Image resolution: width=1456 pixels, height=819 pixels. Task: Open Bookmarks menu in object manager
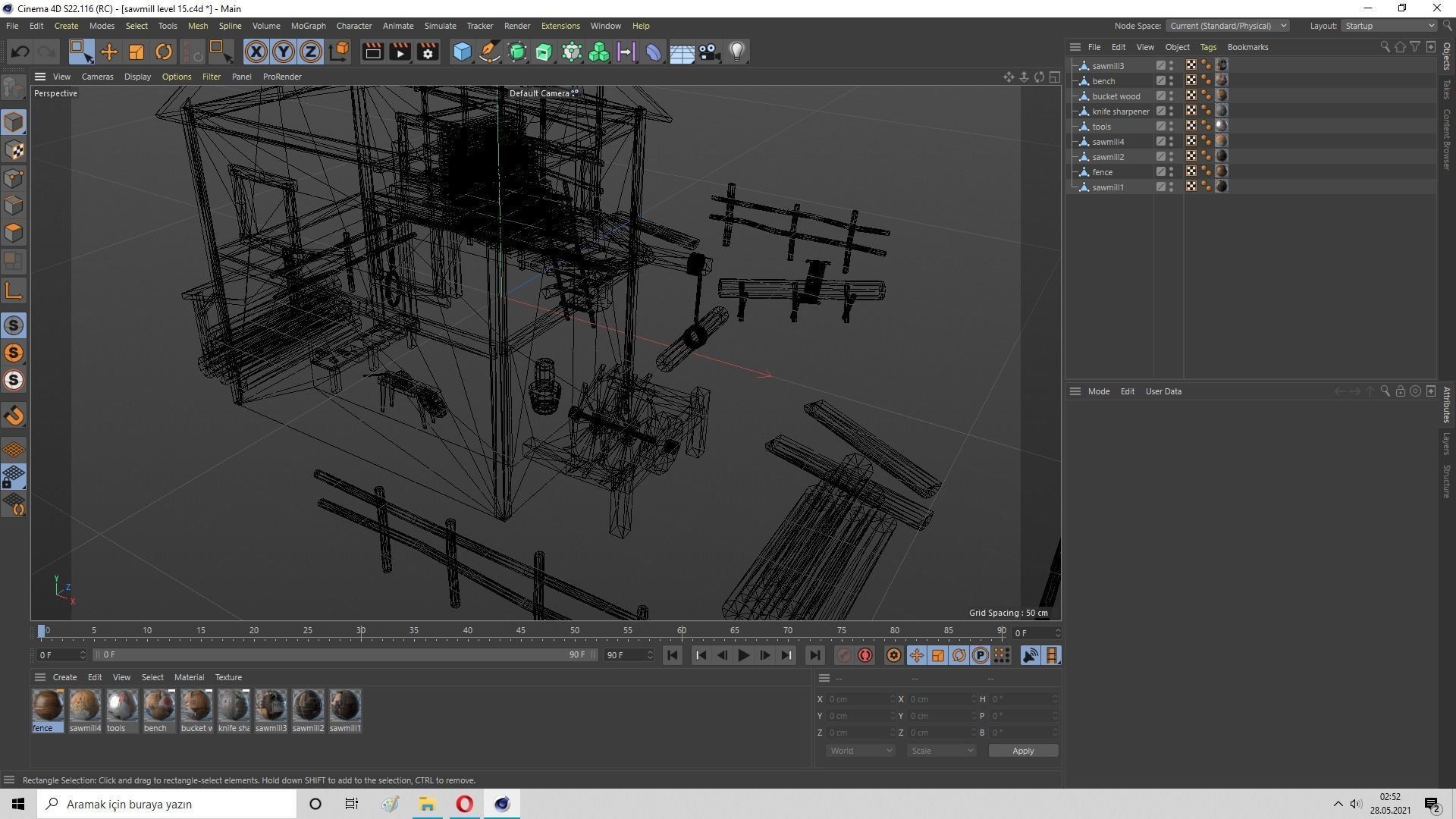[1247, 47]
